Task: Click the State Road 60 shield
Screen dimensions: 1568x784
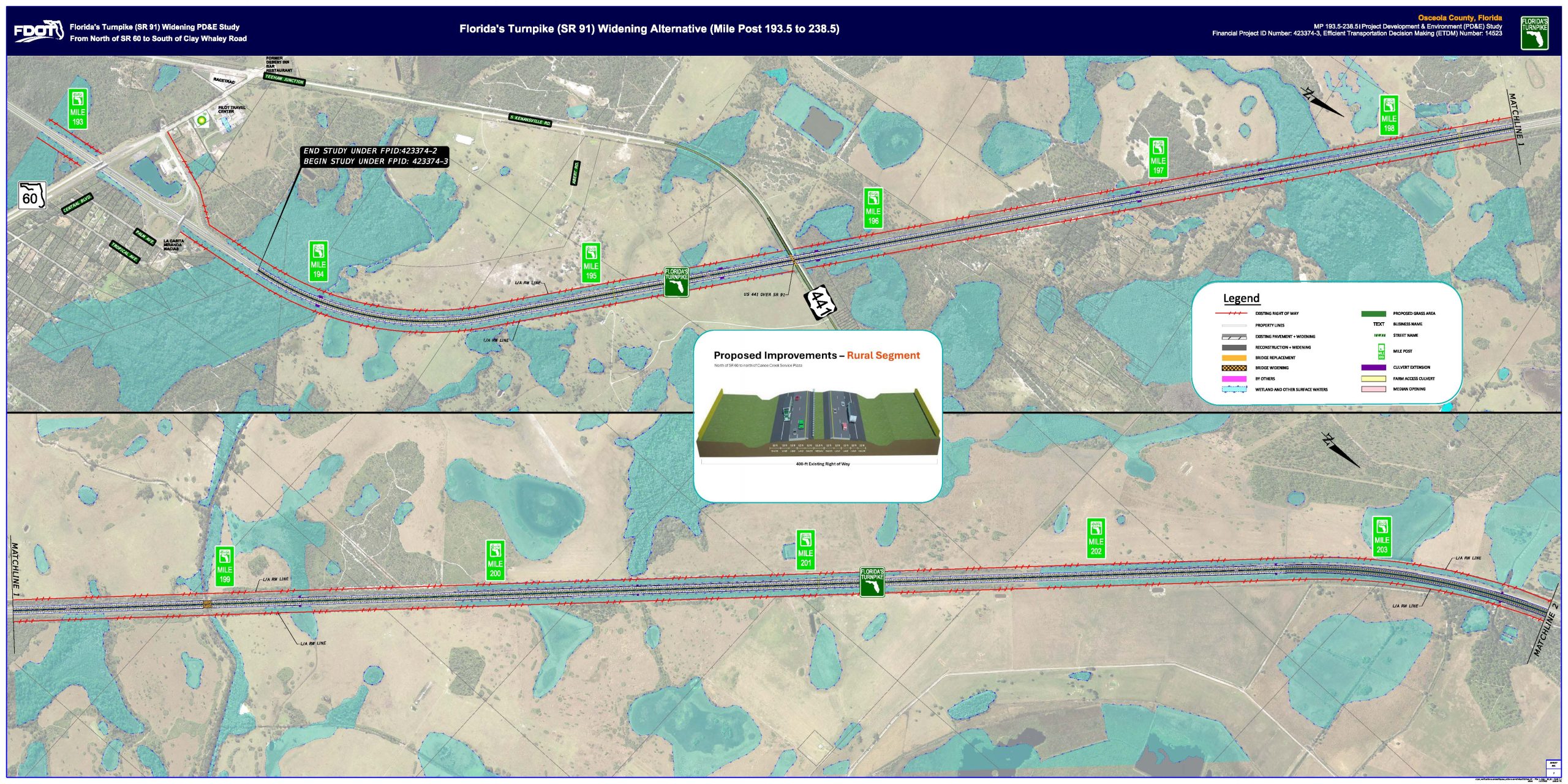Action: tap(32, 195)
